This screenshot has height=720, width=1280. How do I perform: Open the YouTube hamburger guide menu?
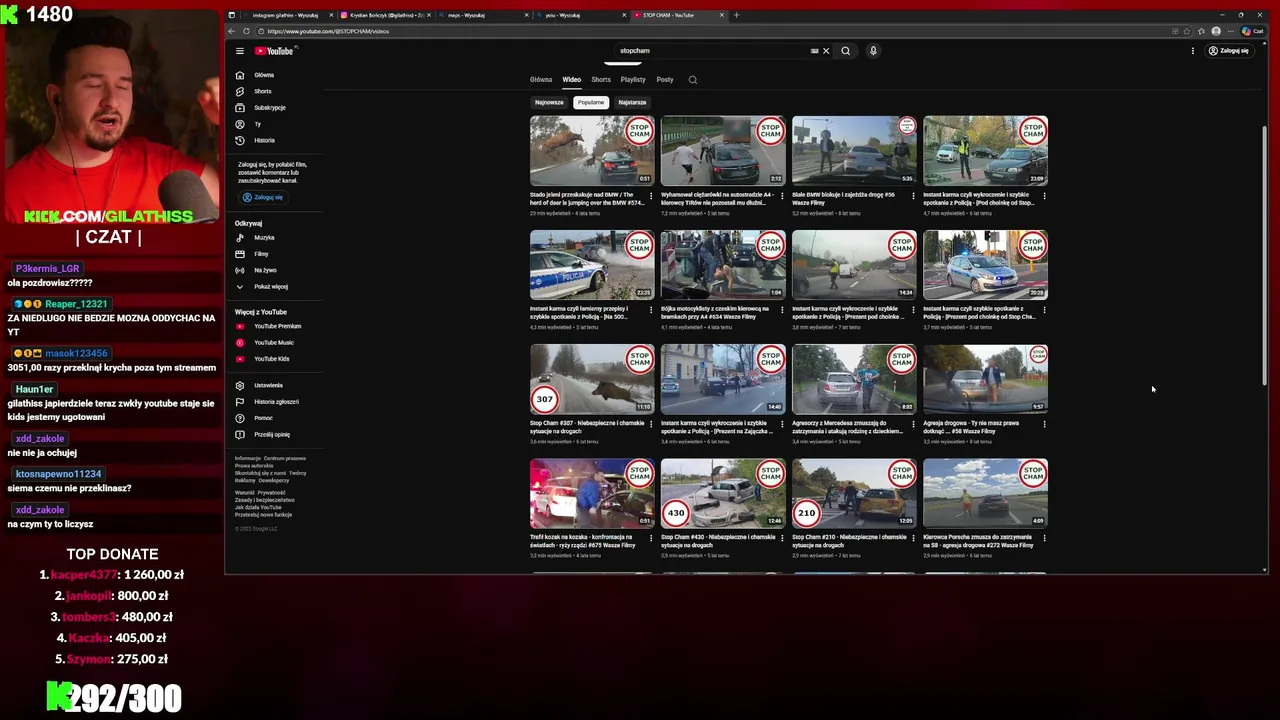click(x=240, y=51)
